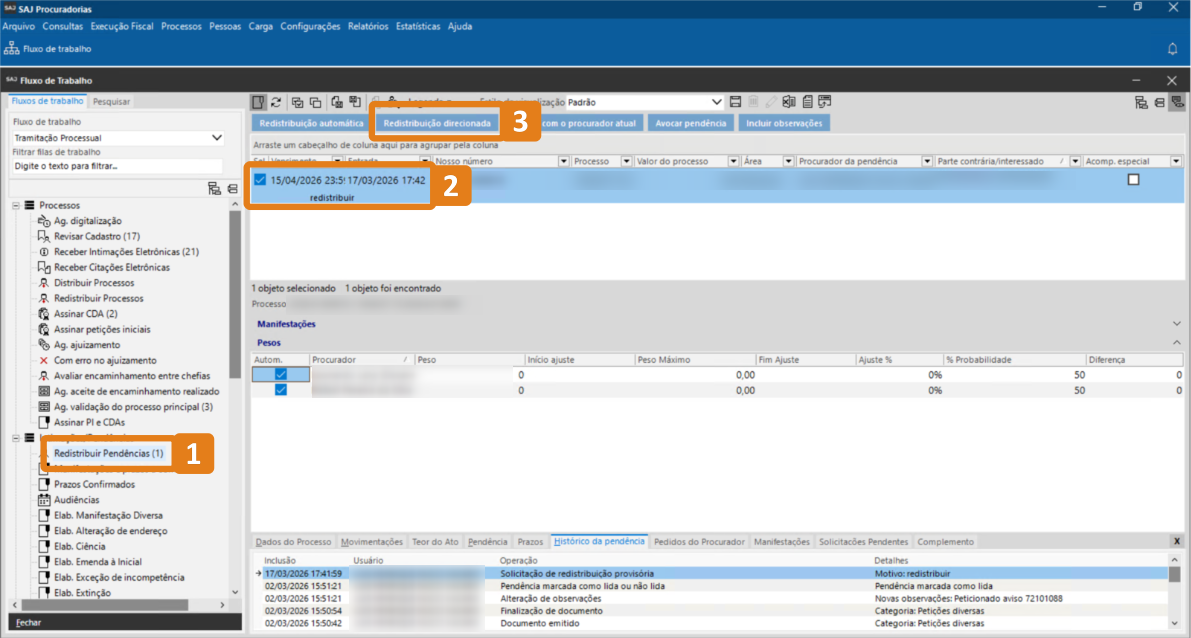The image size is (1191, 638).
Task: Tick the Acomp. especial checkbox in the row
Action: click(x=1133, y=179)
